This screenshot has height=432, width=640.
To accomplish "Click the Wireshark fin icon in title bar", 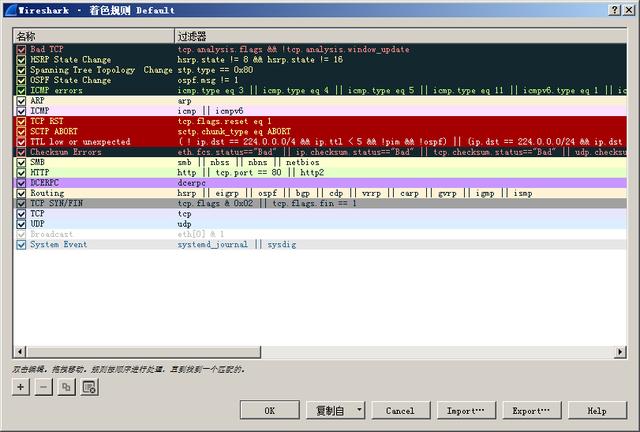I will [x=10, y=10].
